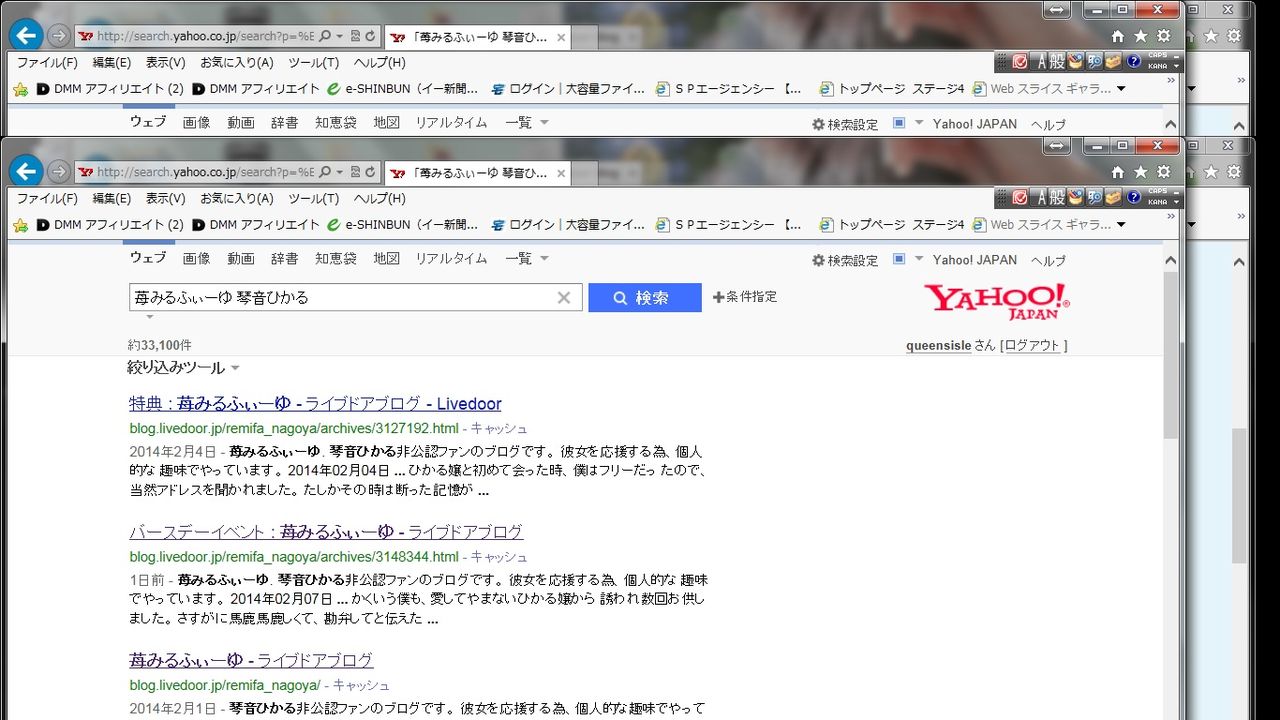Viewport: 1280px width, 720px height.
Task: Click the IME help question mark in front window
Action: coord(1133,197)
